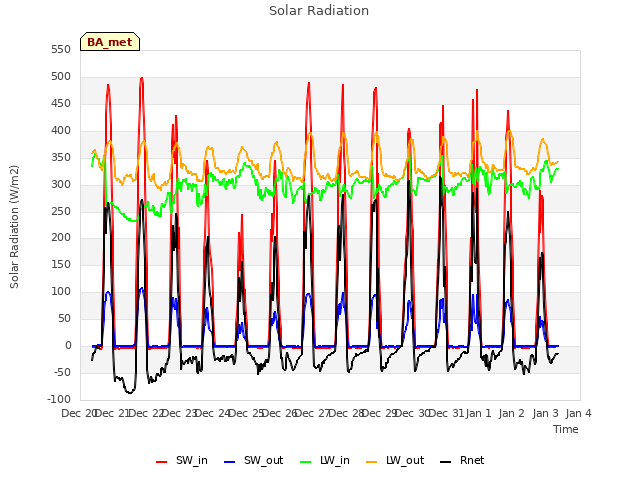
Task: Click the 0 y-axis label
Action: (x=68, y=345)
